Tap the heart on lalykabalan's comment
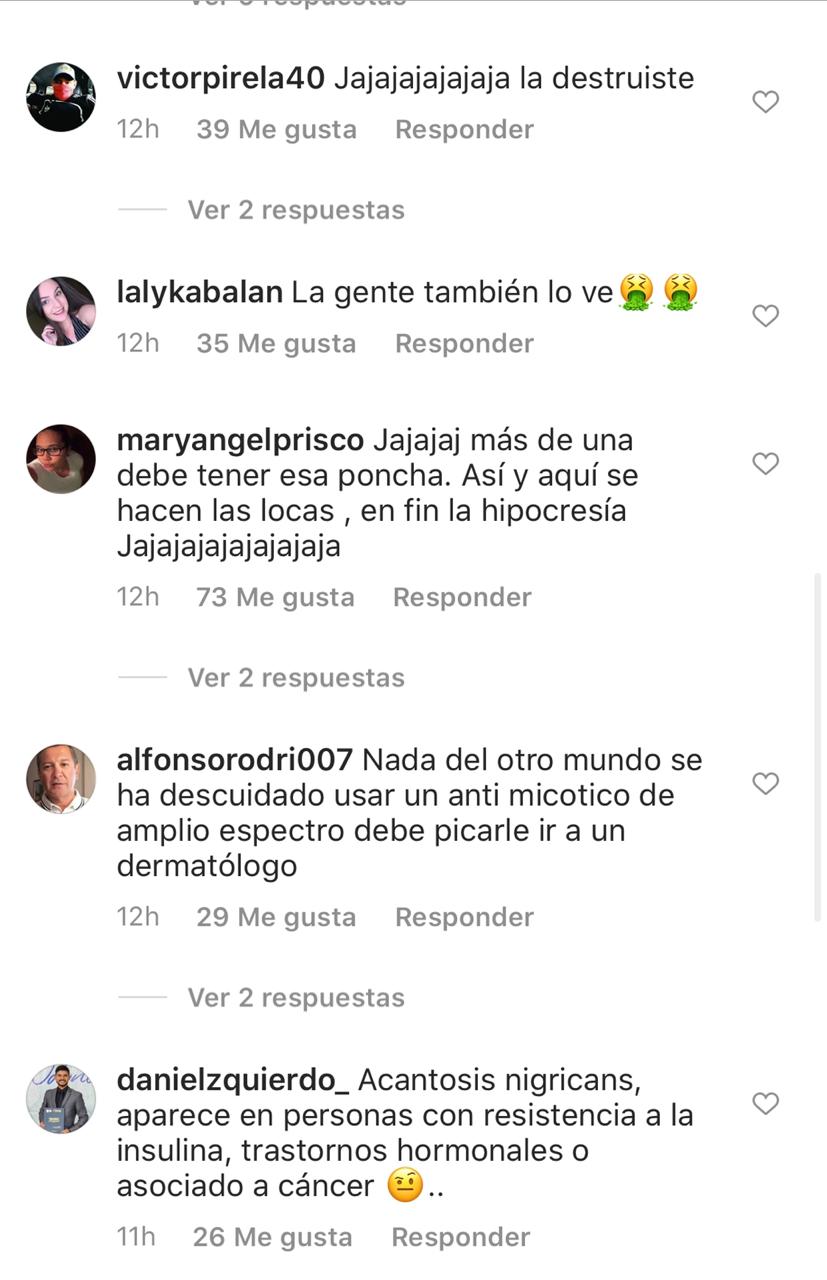827x1280 pixels. [765, 316]
